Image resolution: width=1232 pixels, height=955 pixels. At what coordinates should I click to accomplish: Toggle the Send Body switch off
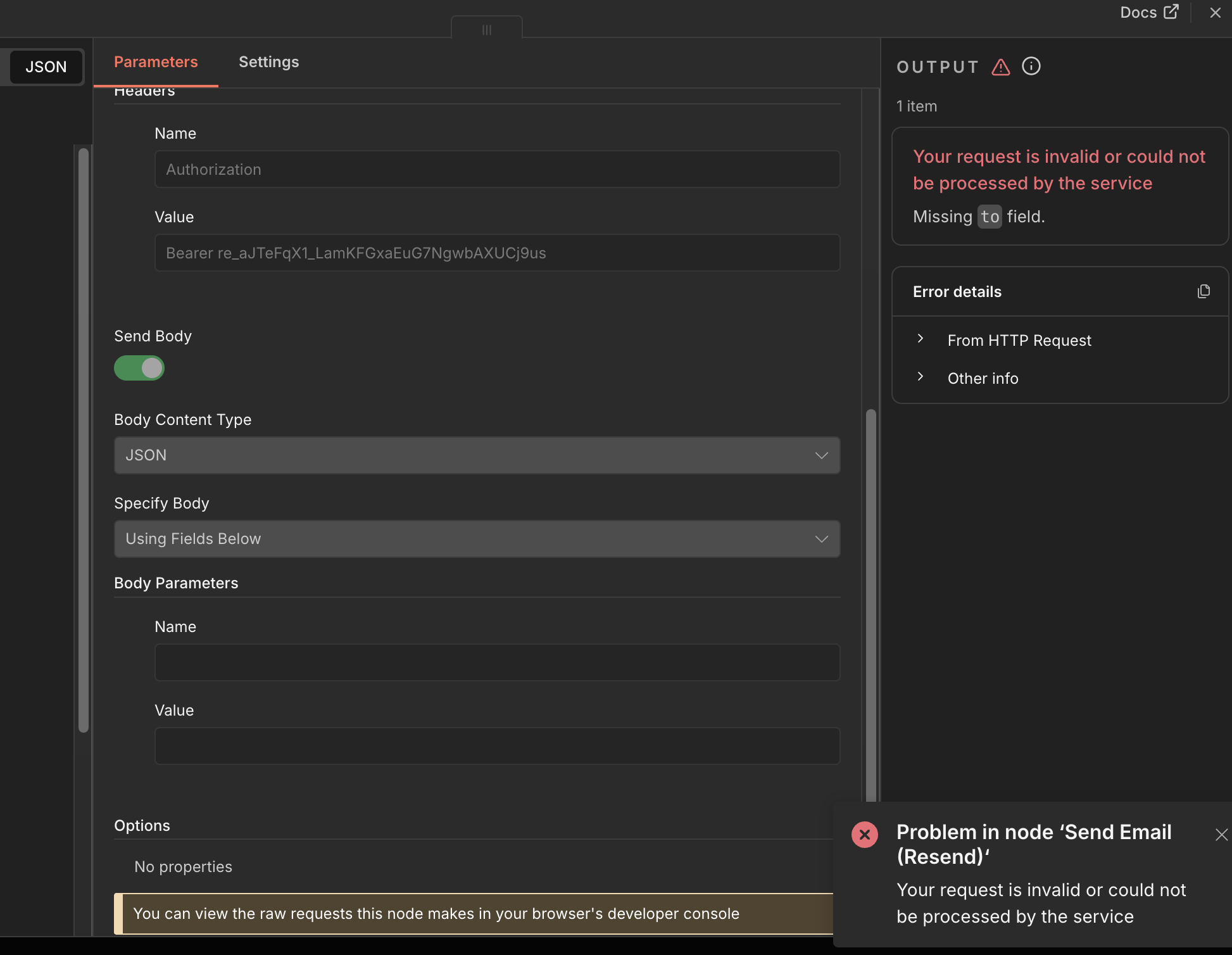(139, 368)
